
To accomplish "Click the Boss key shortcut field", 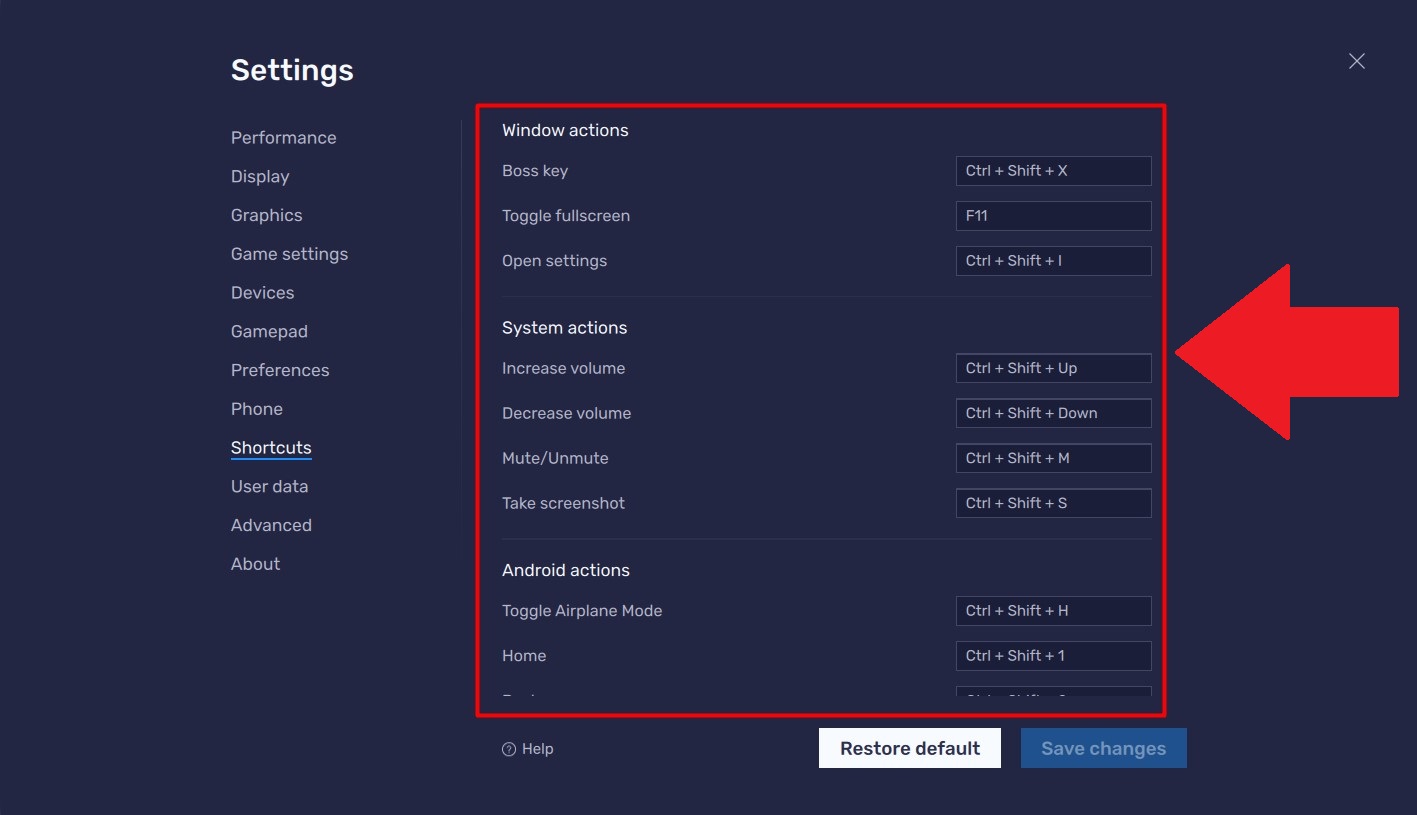I will coord(1053,170).
